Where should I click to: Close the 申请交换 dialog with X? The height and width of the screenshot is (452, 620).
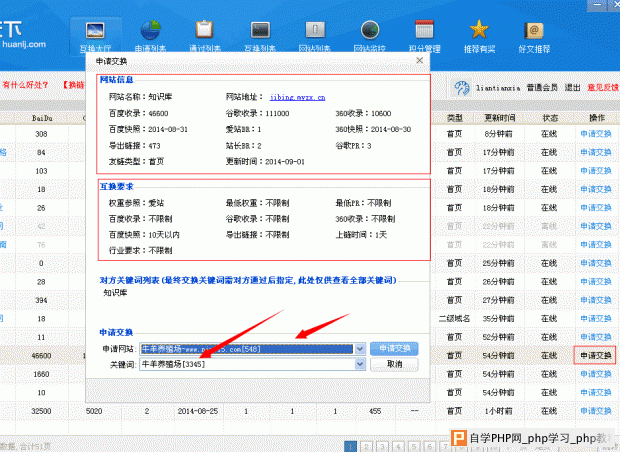[420, 61]
